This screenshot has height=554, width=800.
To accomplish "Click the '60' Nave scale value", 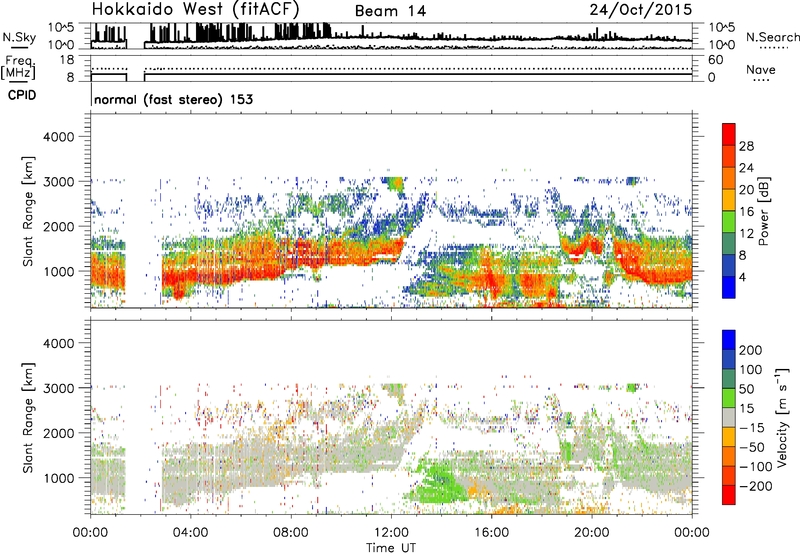I will pos(716,60).
